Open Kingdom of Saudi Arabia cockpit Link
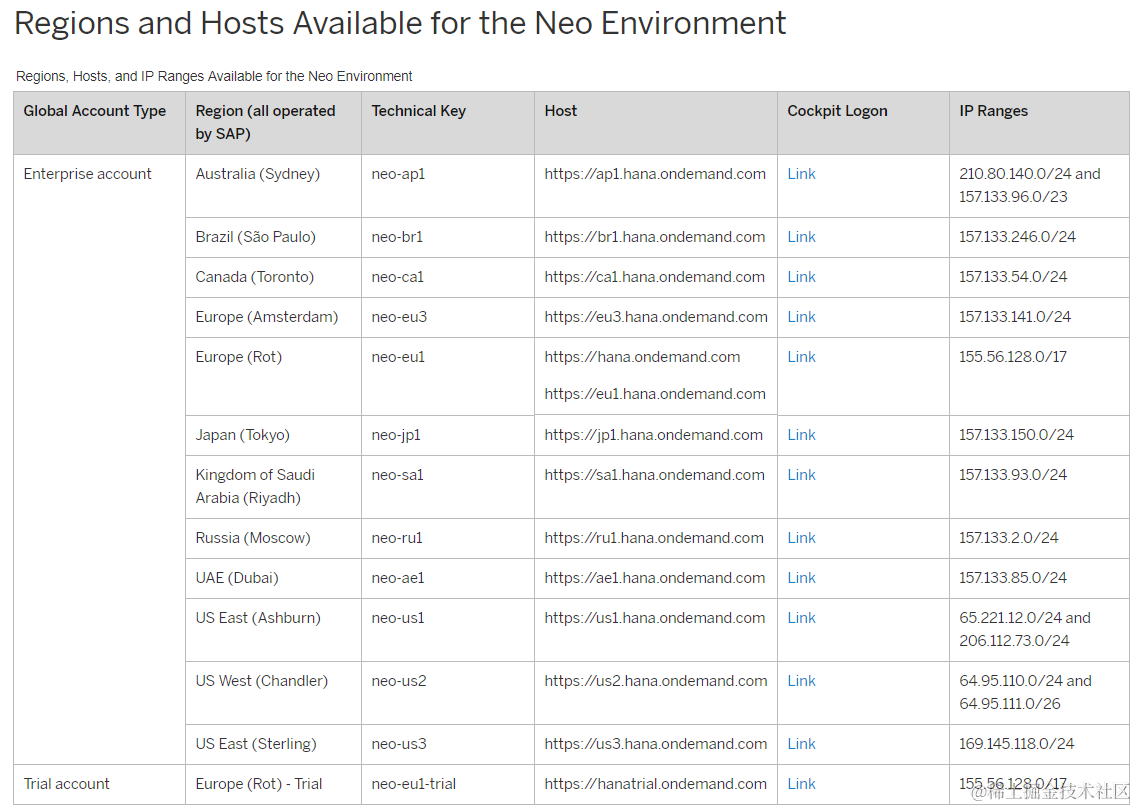The image size is (1137, 808). point(801,475)
